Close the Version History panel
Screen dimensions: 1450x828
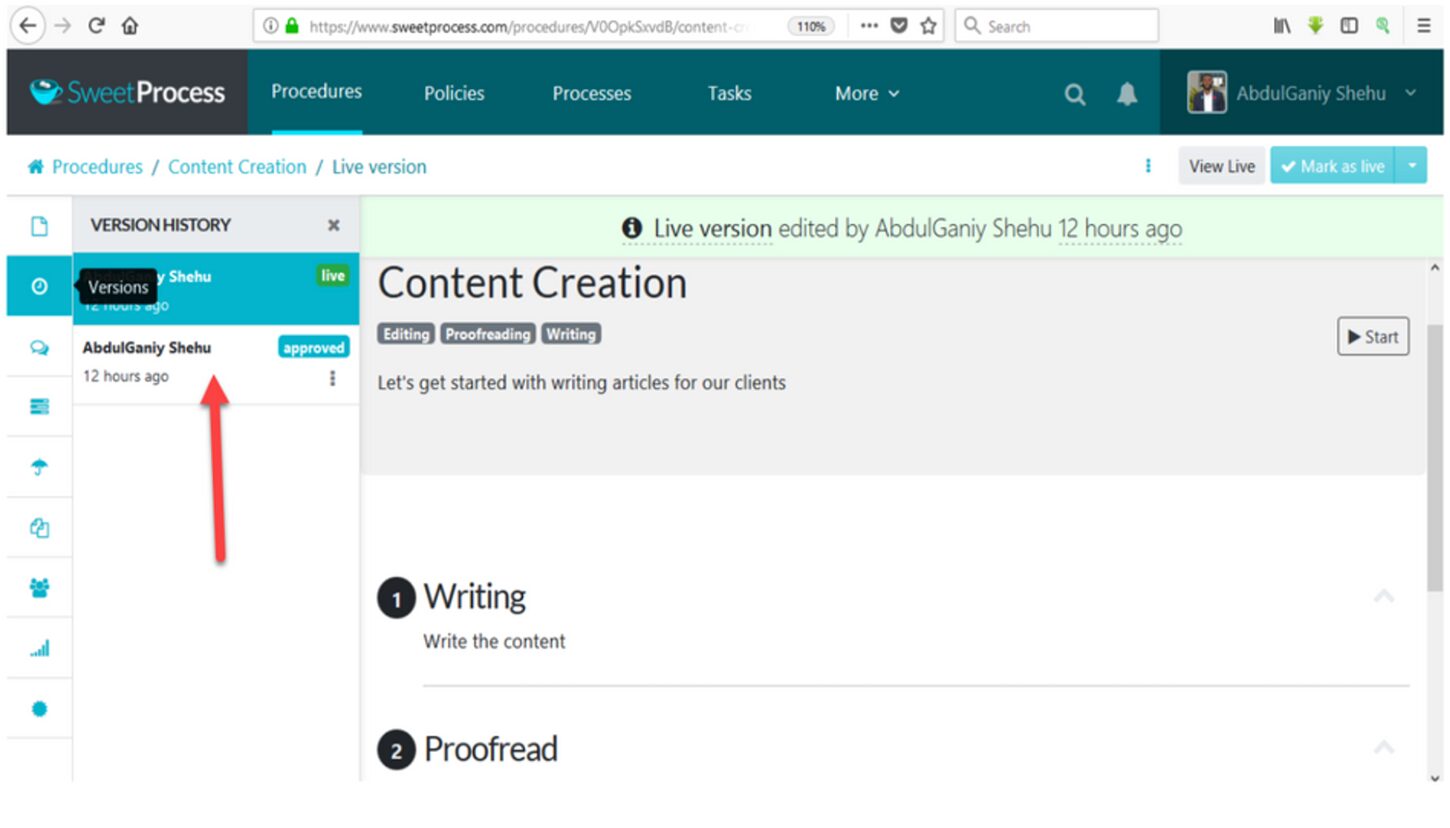pyautogui.click(x=334, y=225)
